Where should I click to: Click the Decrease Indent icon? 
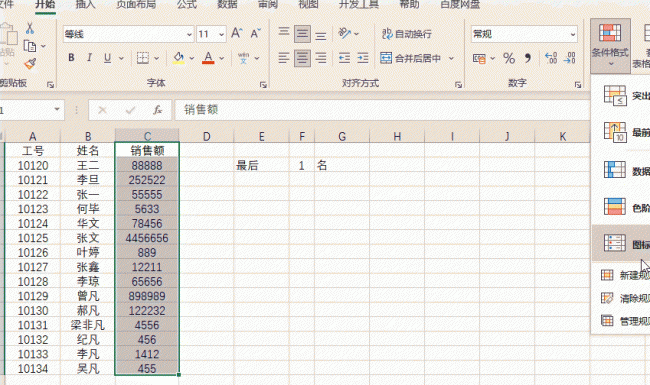tap(344, 58)
